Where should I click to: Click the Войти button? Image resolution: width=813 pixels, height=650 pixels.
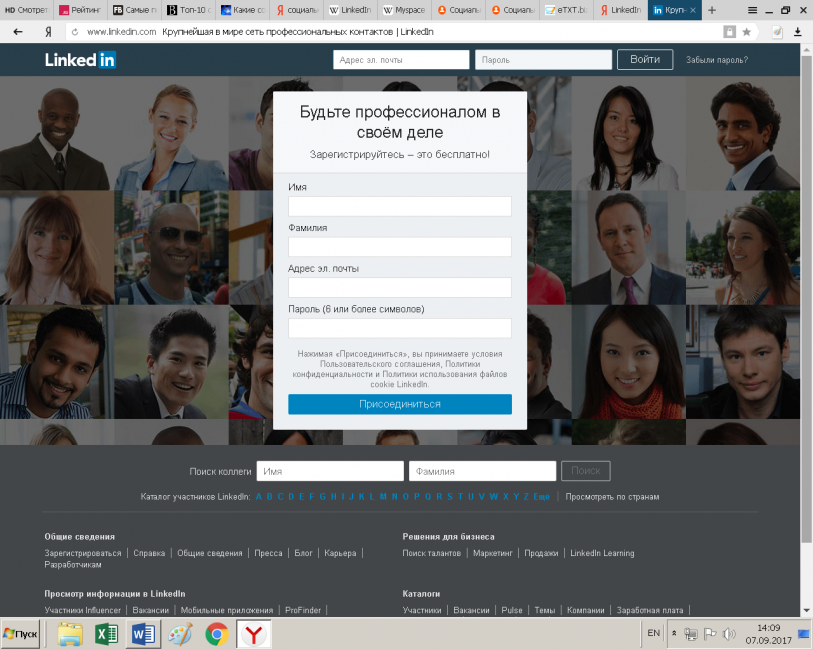click(x=645, y=60)
